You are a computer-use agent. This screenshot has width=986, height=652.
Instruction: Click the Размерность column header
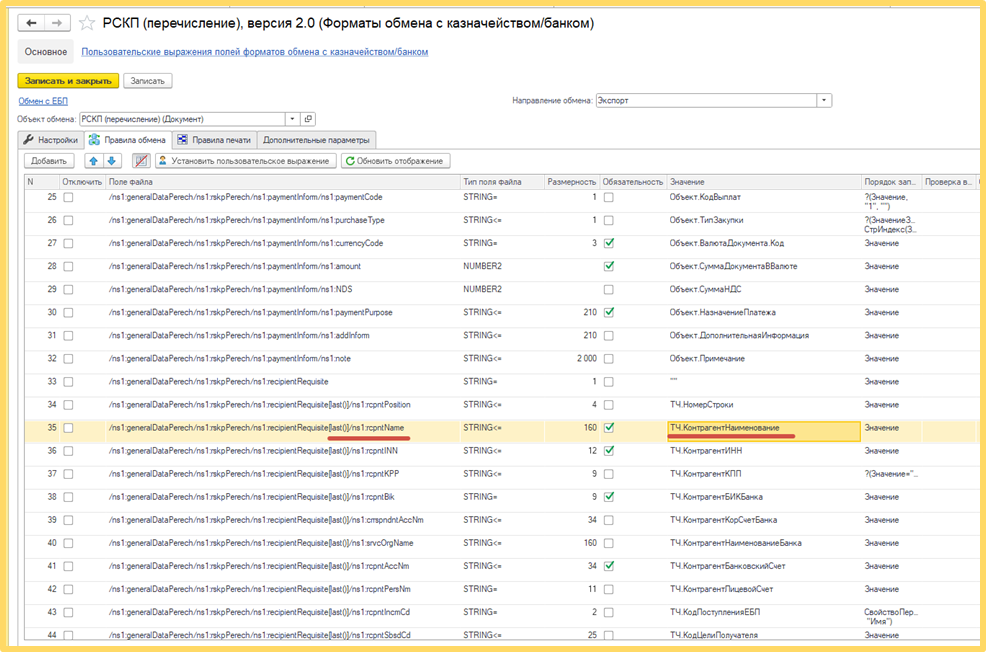pos(572,182)
